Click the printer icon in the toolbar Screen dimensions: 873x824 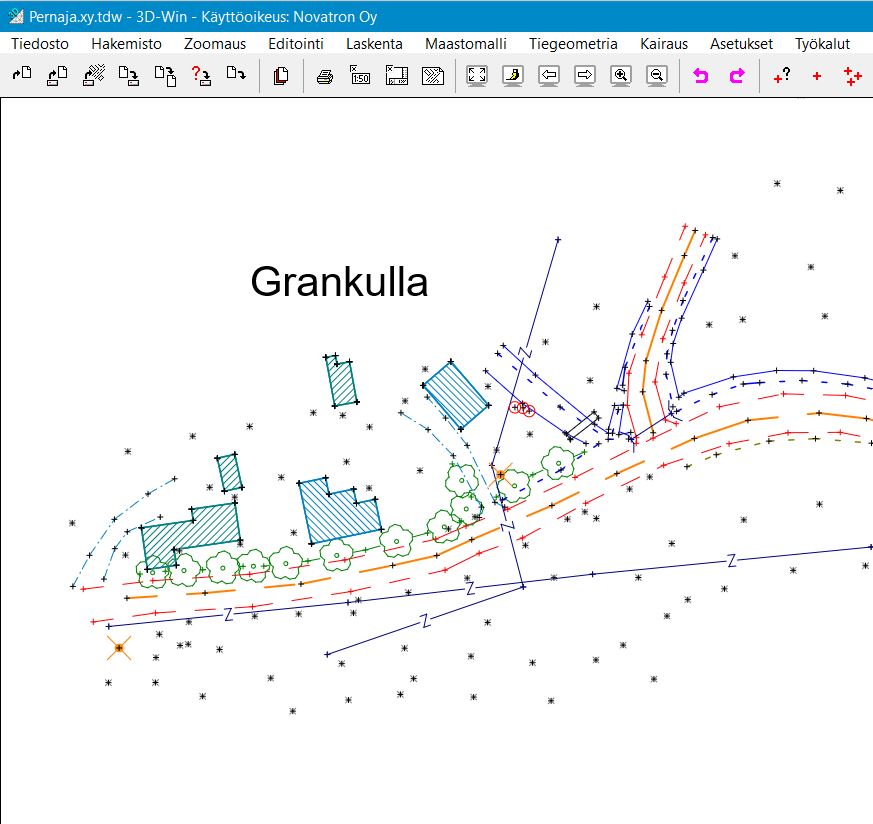(325, 76)
